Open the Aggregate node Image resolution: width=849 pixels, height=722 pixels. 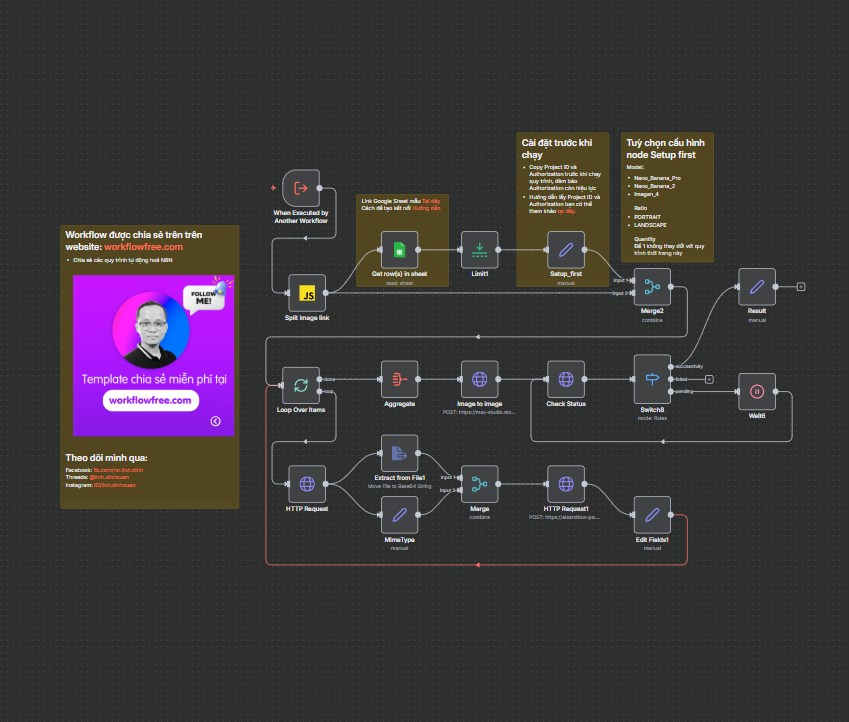point(399,379)
